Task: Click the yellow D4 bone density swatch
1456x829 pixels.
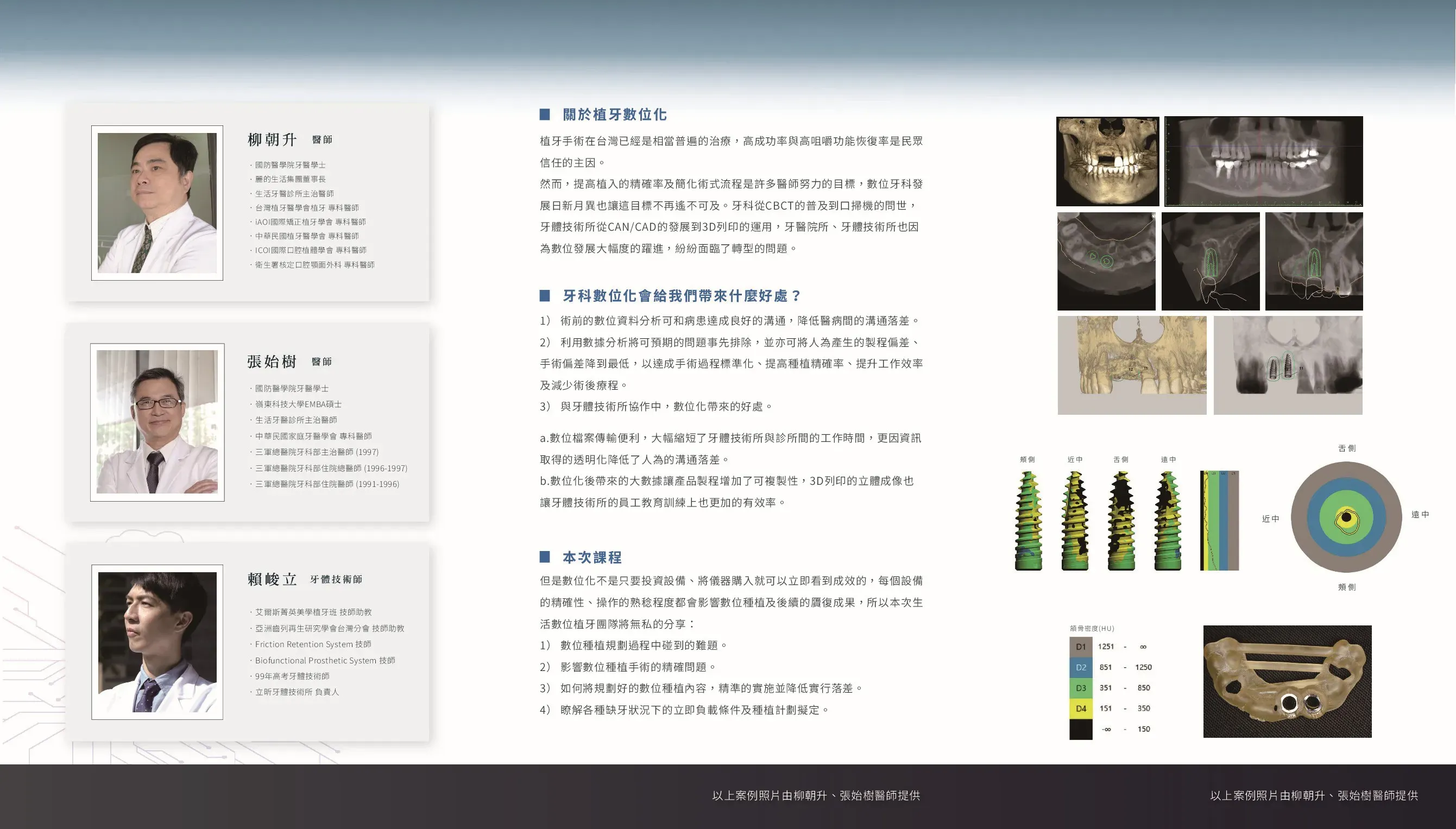Action: 1080,708
